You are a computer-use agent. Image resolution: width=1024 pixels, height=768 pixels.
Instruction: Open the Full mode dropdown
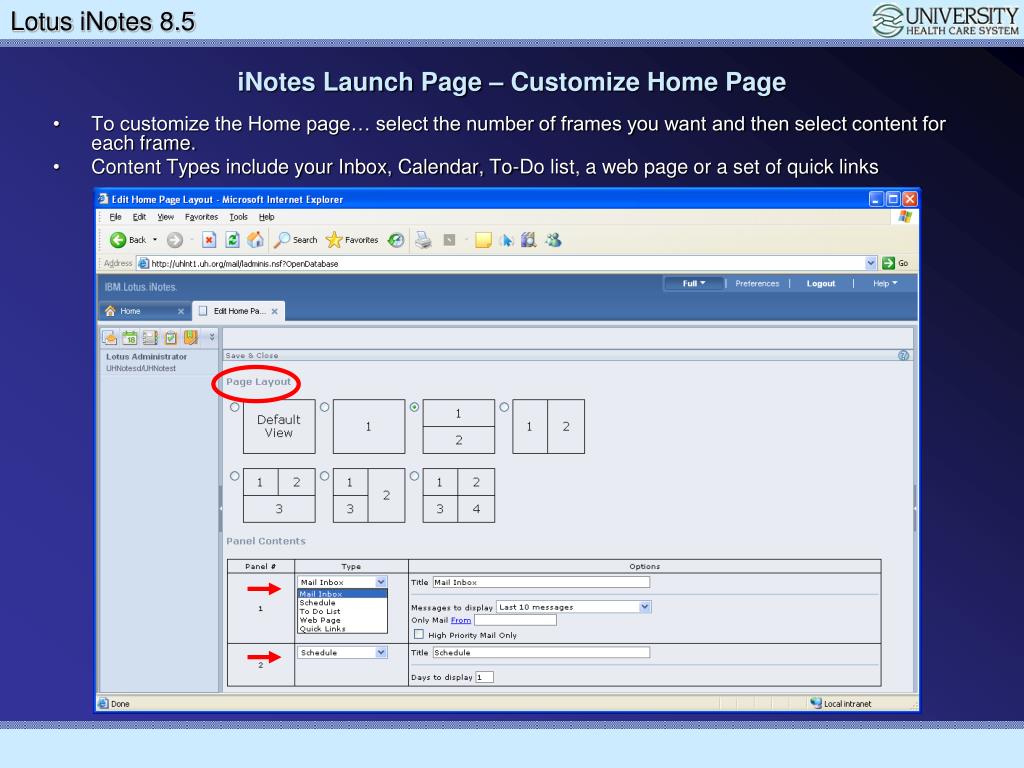point(694,283)
